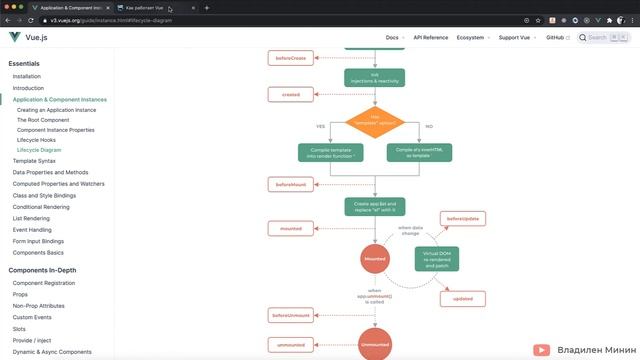Open Props in the sidebar
Viewport: 640px width, 360px height.
pyautogui.click(x=20, y=294)
